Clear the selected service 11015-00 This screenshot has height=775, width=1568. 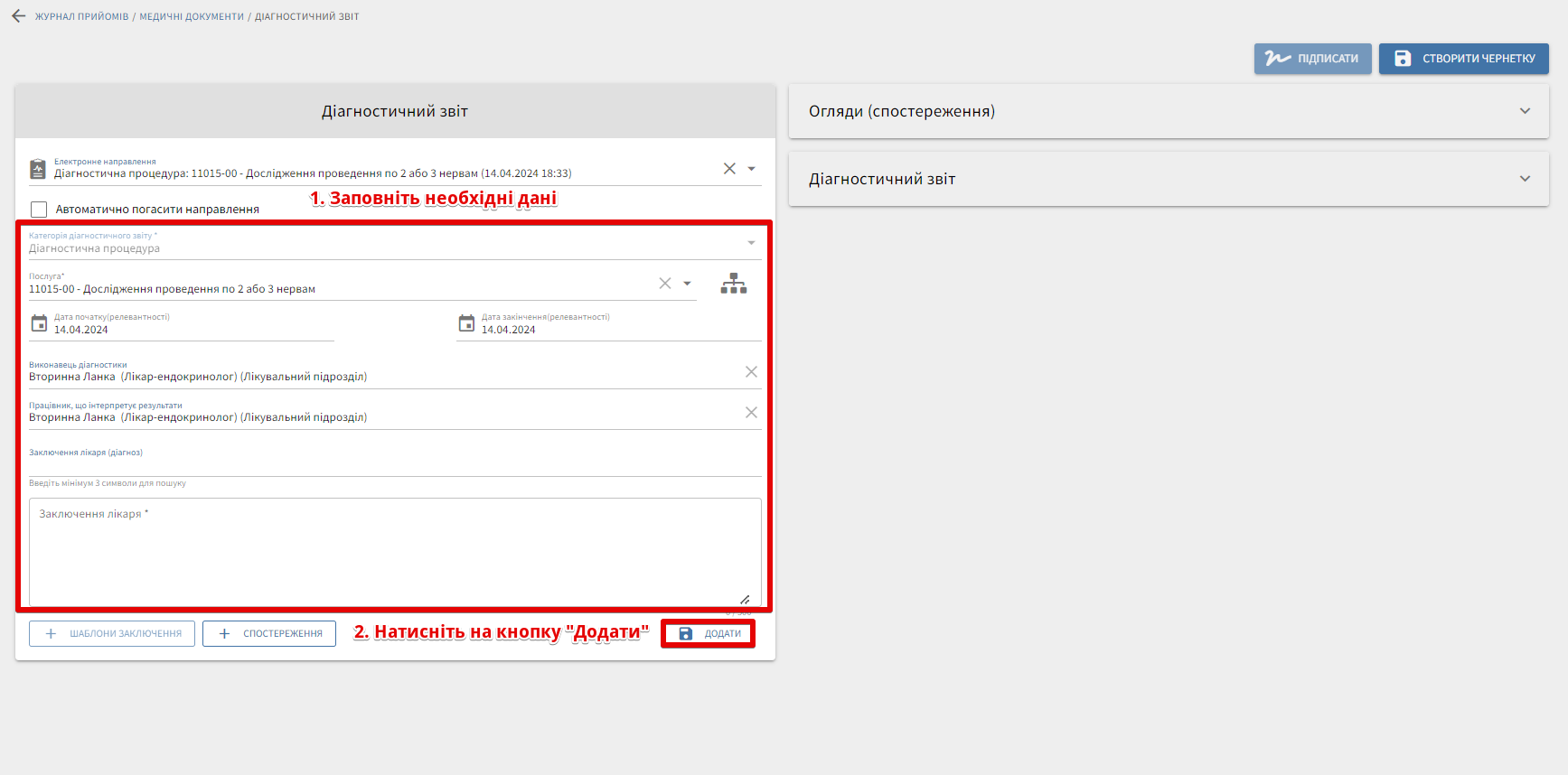point(665,284)
